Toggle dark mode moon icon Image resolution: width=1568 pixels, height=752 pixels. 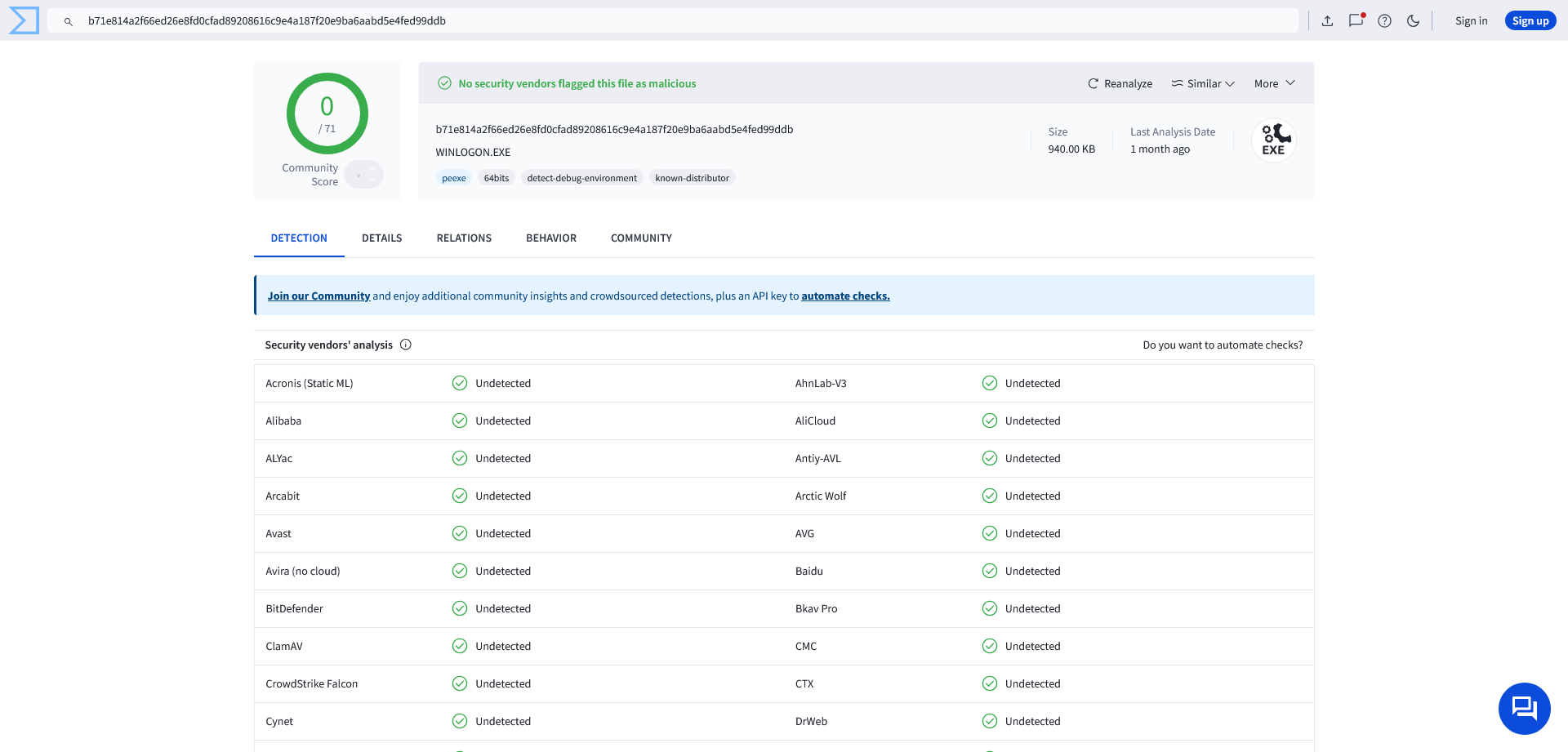pos(1413,21)
